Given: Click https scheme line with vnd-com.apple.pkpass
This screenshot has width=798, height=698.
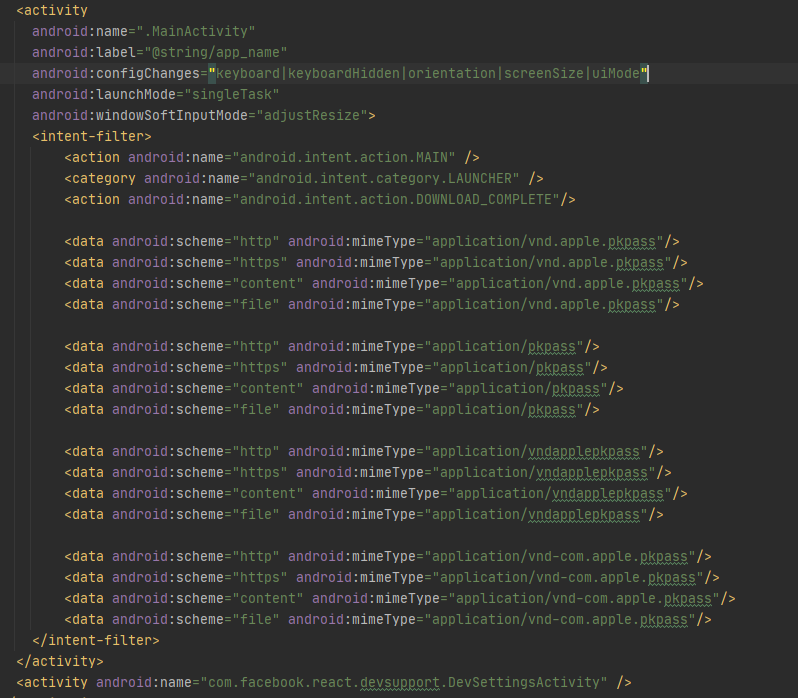Looking at the screenshot, I should pyautogui.click(x=392, y=578).
